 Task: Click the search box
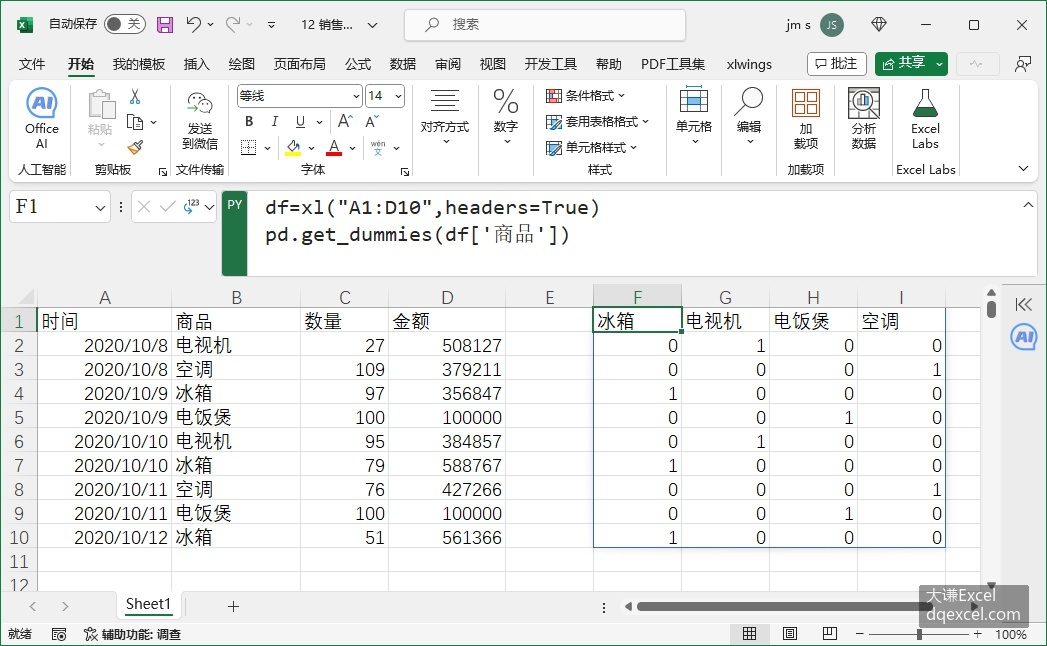point(545,25)
